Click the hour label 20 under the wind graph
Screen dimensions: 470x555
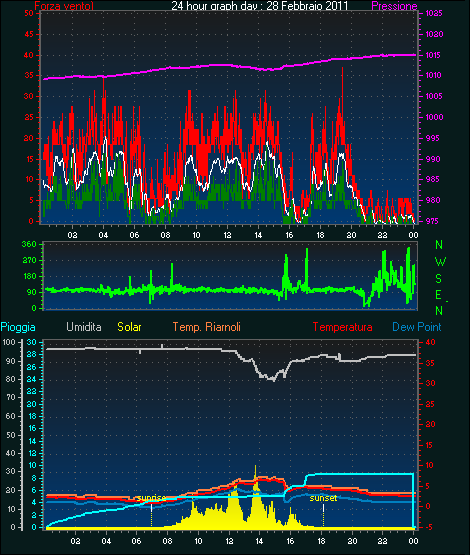point(351,235)
